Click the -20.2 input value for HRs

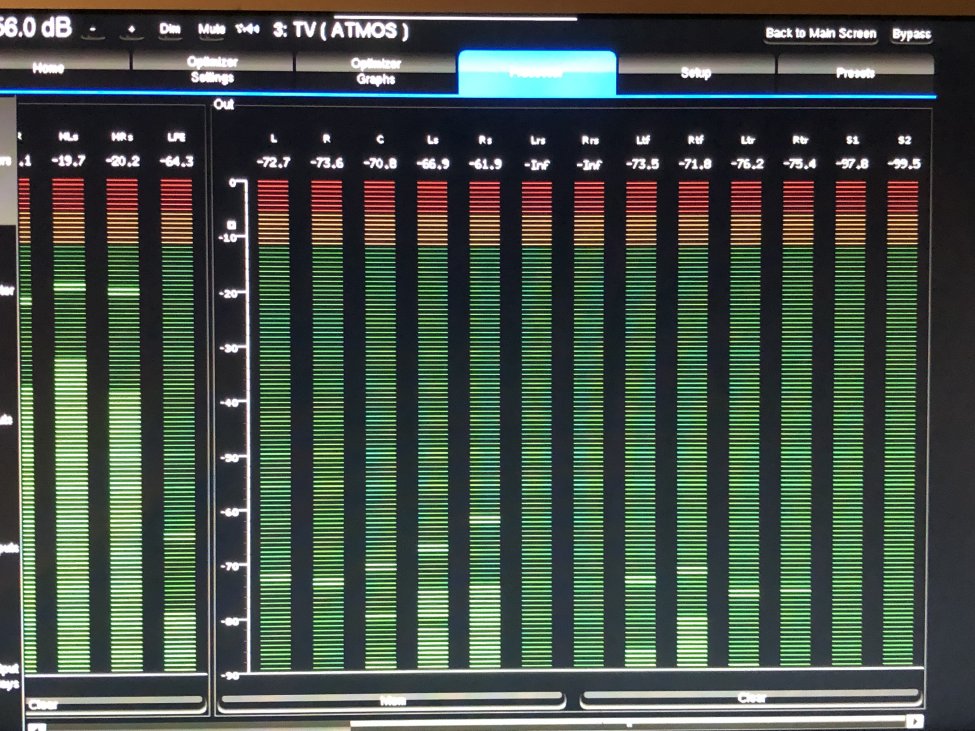pos(122,161)
